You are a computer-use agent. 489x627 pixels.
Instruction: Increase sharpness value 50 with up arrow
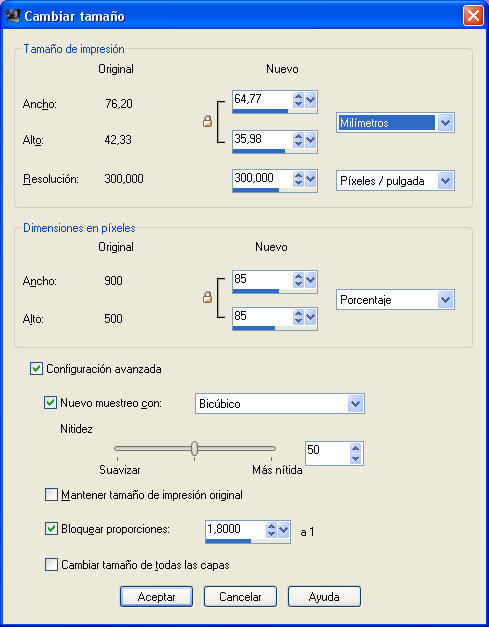pos(355,448)
